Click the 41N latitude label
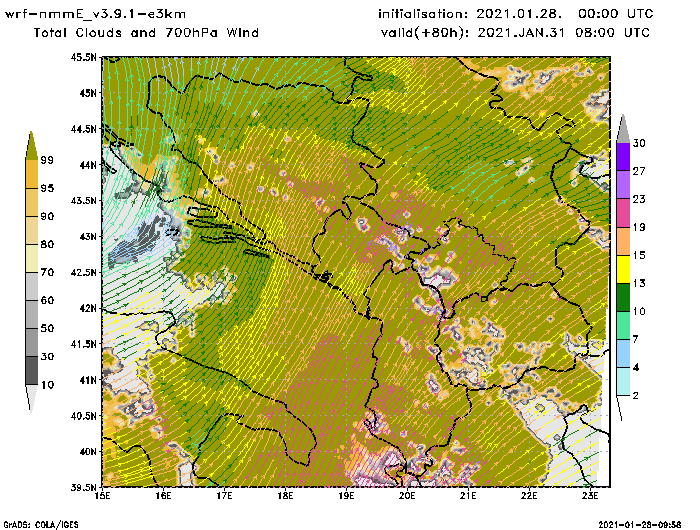700x530 pixels. coord(88,380)
